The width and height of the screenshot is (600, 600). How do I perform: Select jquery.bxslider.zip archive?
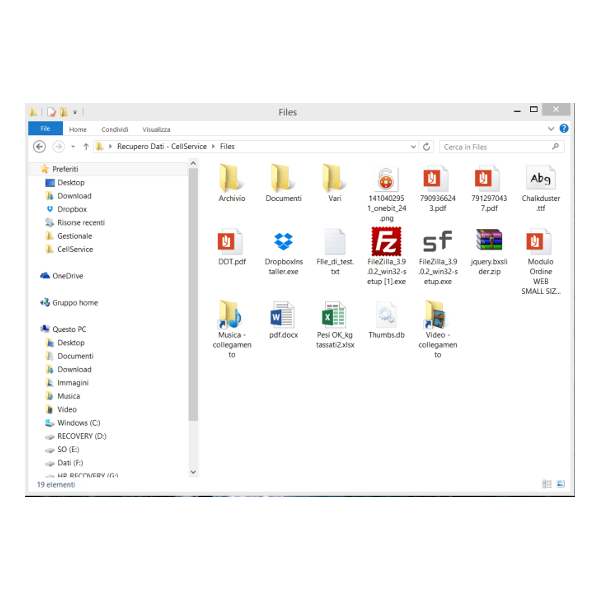(x=489, y=253)
